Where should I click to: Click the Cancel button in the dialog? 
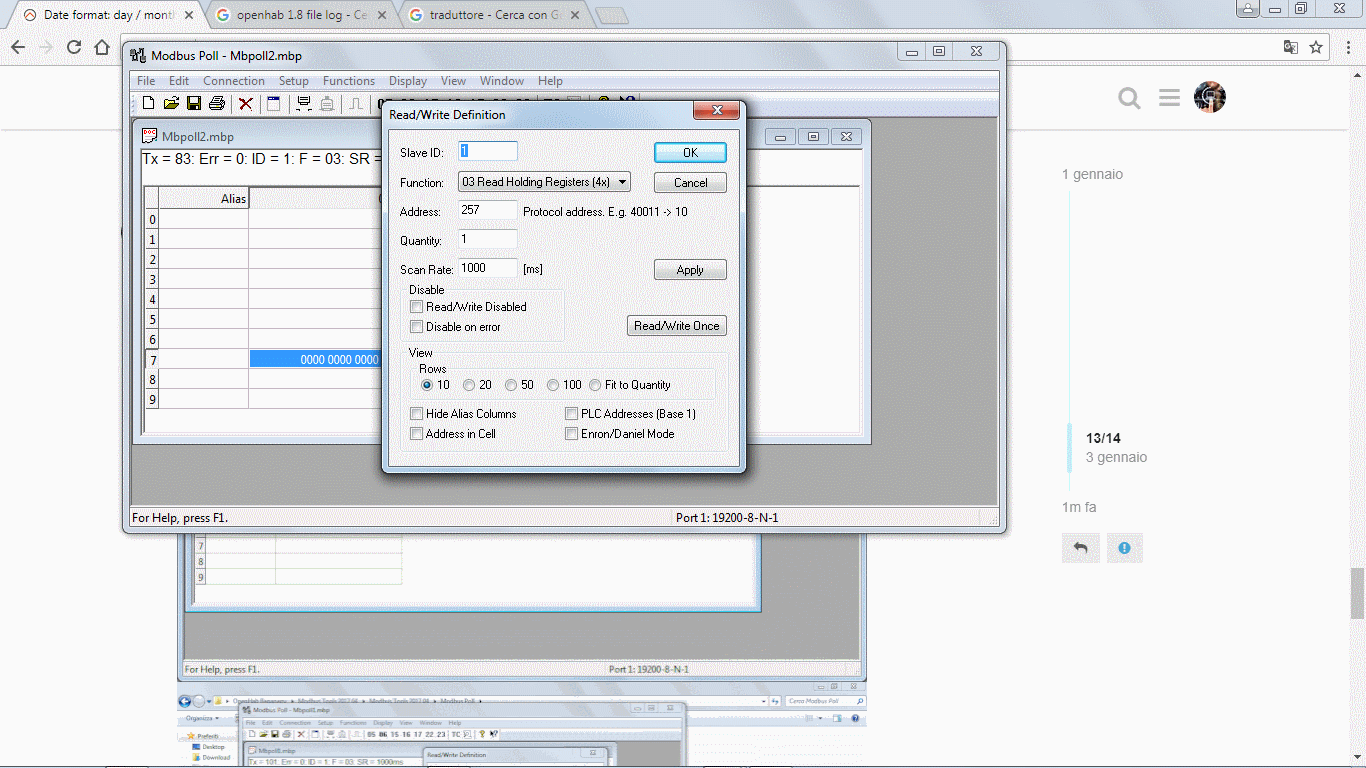tap(690, 183)
